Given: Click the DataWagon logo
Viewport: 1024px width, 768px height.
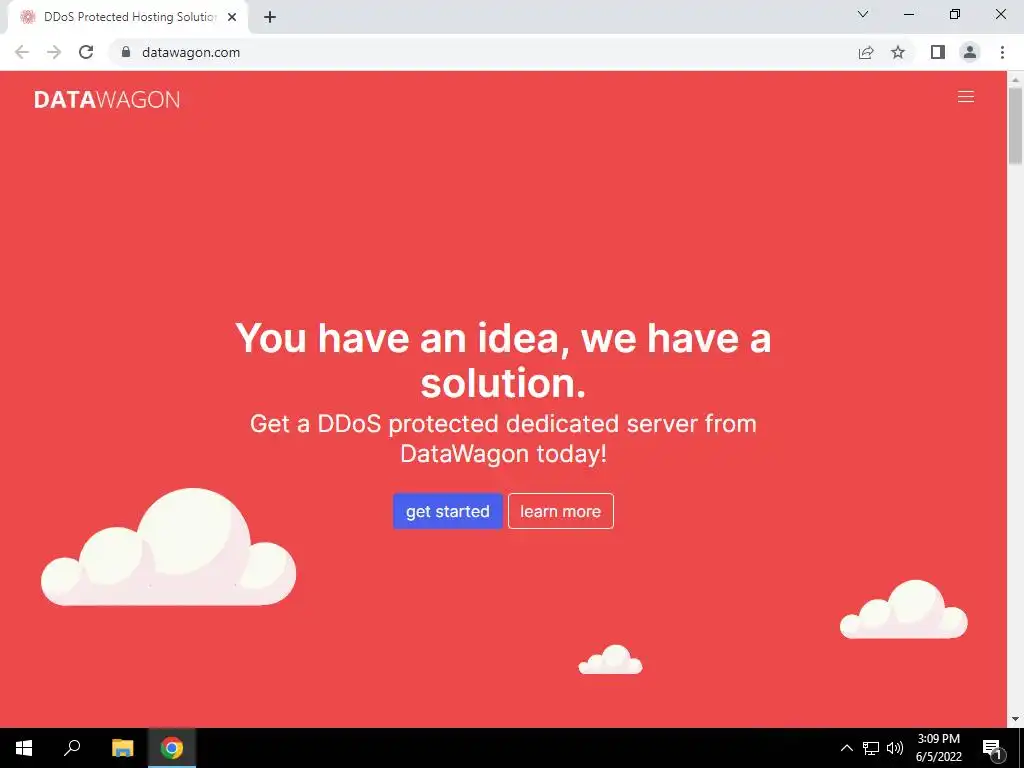Looking at the screenshot, I should pos(107,99).
